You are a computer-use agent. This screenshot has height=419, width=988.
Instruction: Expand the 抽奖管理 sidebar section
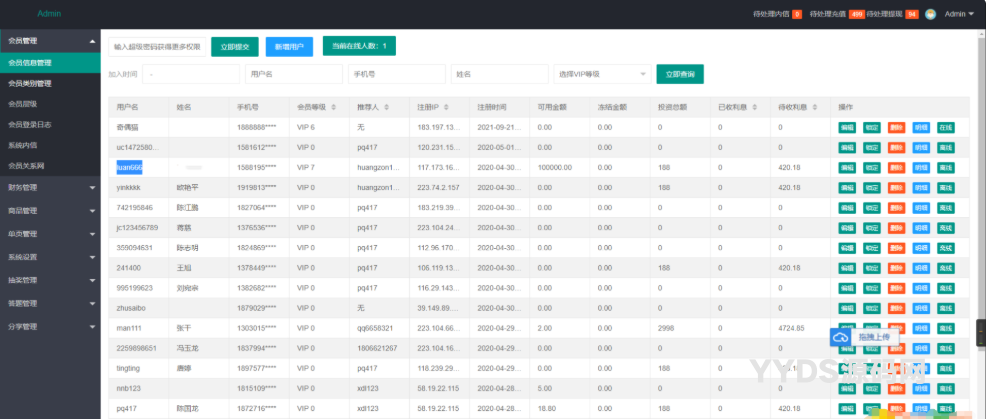(50, 280)
